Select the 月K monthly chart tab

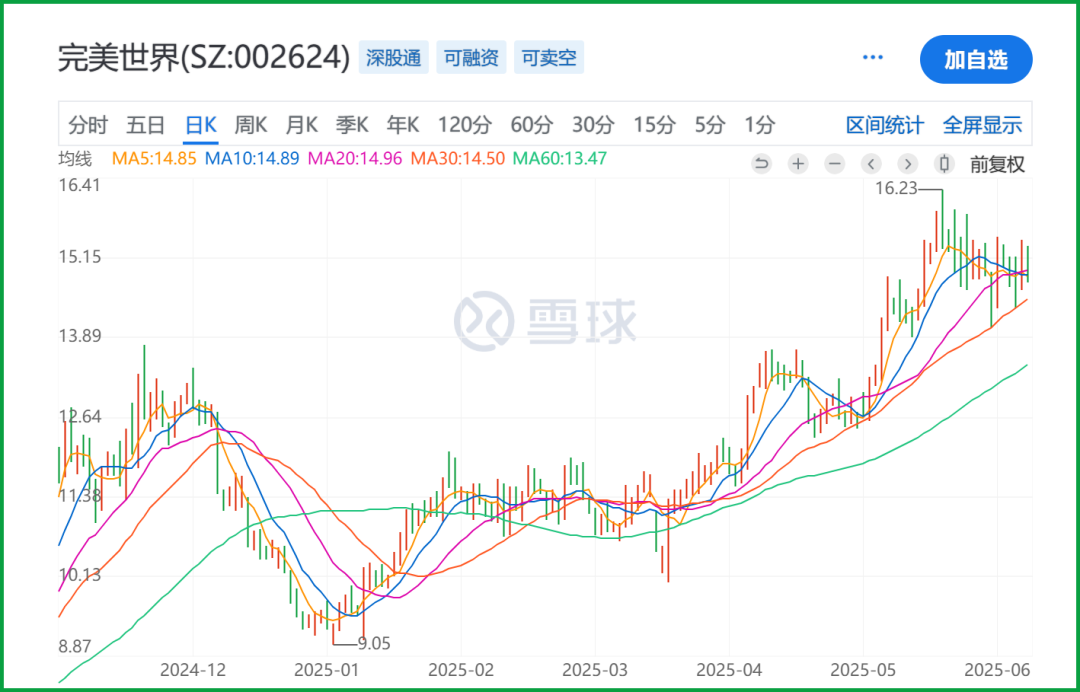302,125
